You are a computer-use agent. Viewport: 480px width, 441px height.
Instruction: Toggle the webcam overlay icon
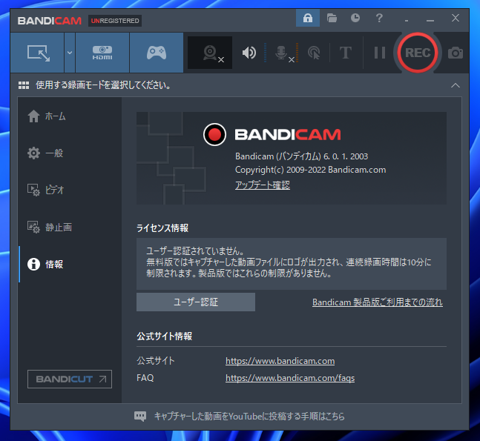click(x=210, y=53)
